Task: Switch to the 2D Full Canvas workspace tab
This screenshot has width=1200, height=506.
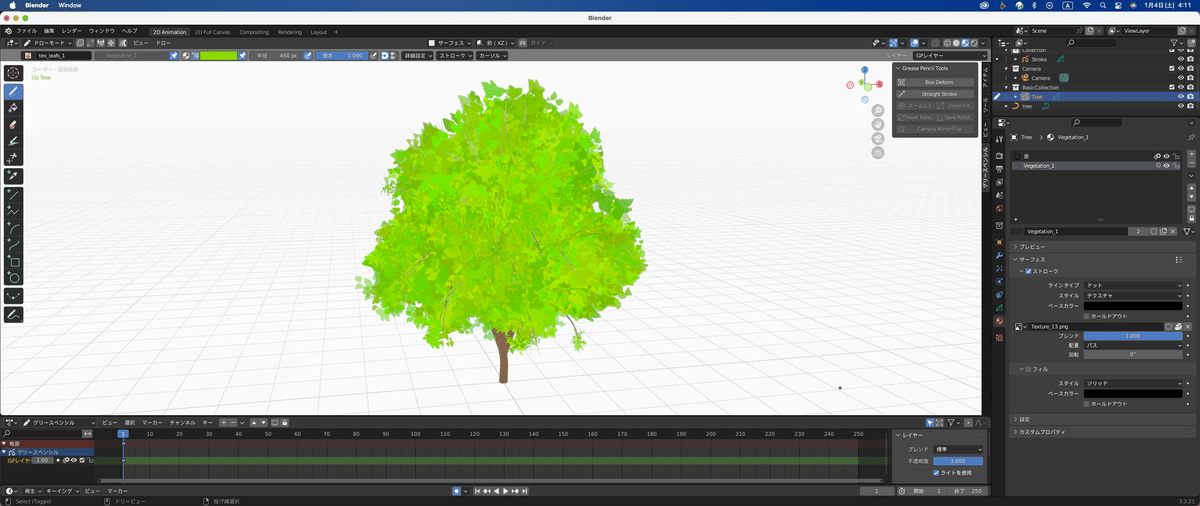Action: coord(212,32)
